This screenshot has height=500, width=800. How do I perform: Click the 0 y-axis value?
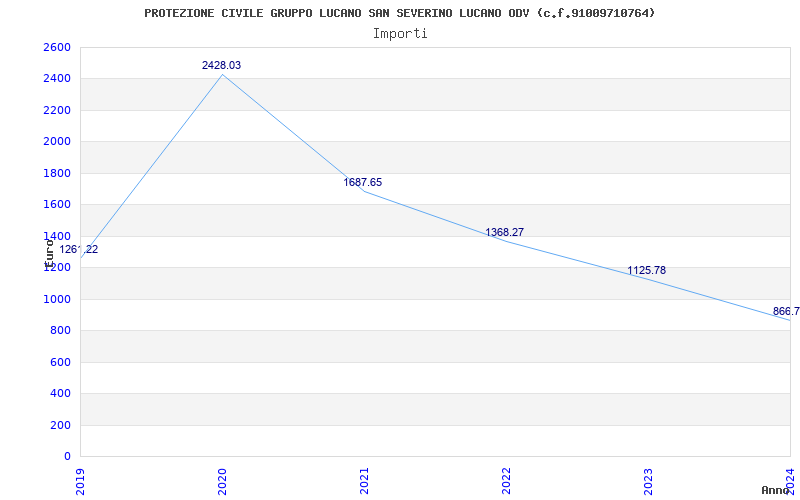[x=67, y=456]
